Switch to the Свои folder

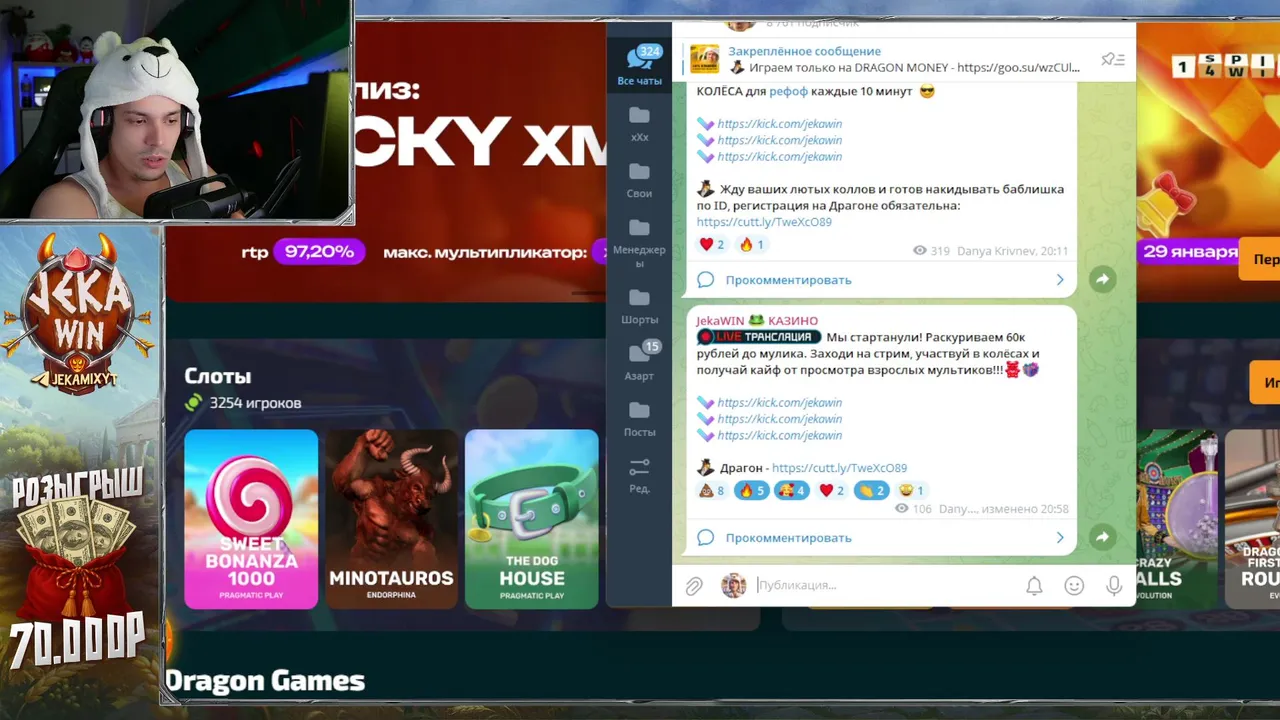coord(639,180)
